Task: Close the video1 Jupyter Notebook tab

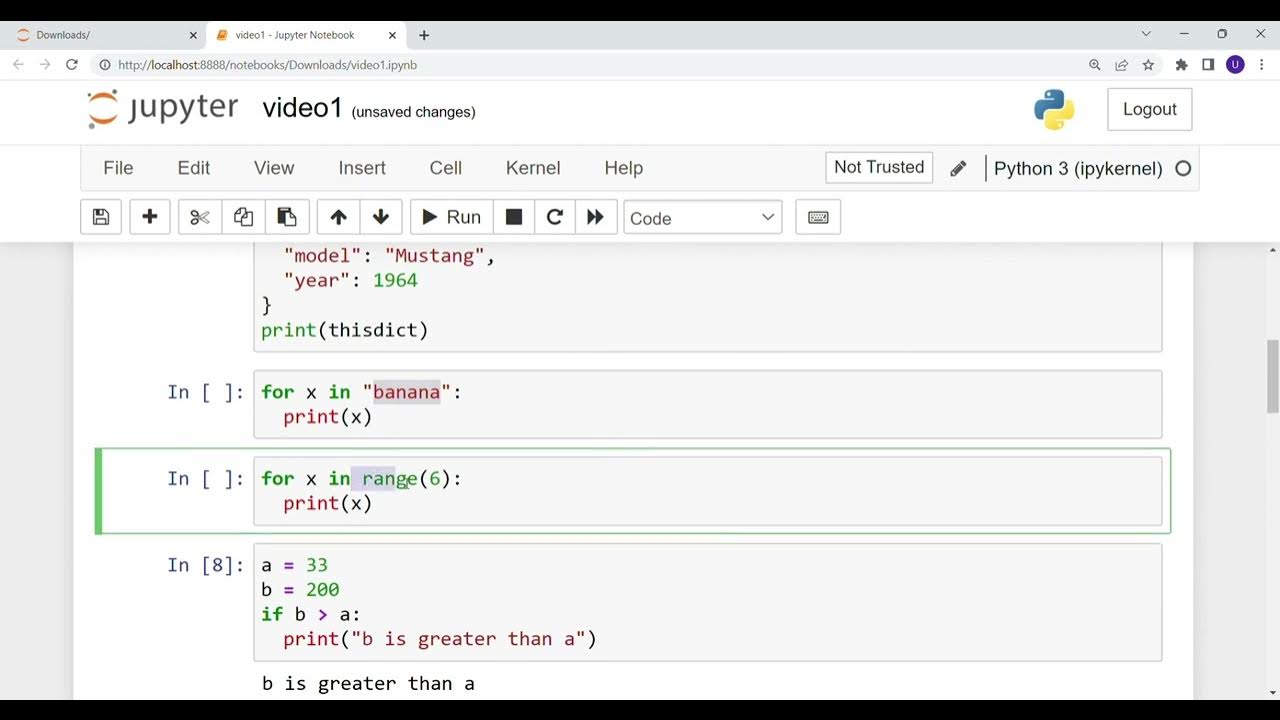Action: 392,35
